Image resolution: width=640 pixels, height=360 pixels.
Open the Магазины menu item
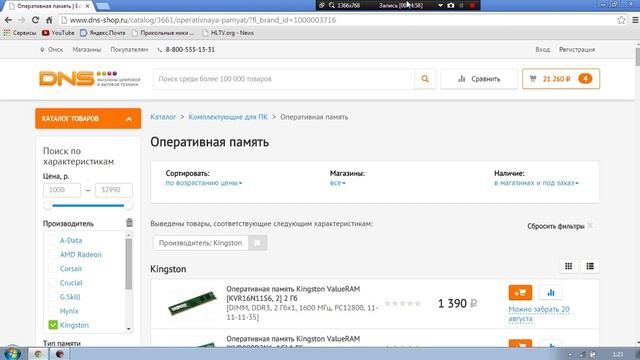87,49
